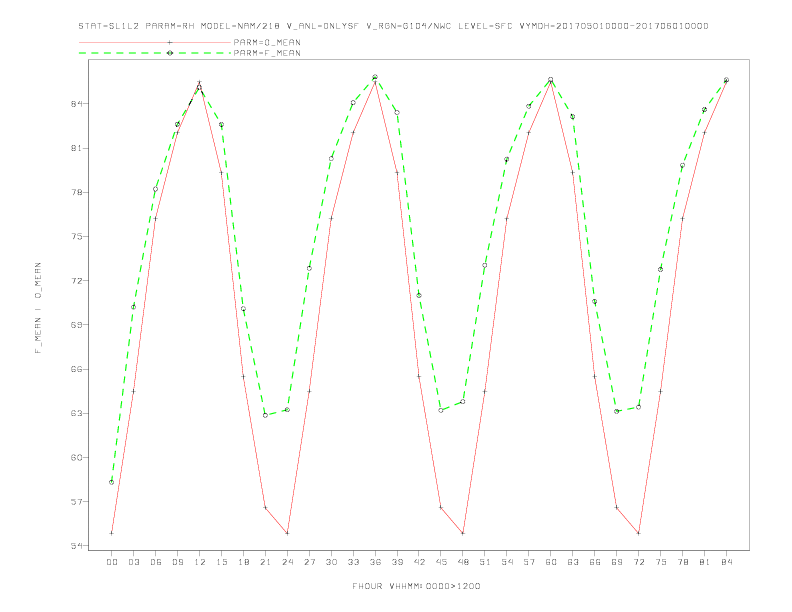Click F_MEAN circle data point at hour 84

click(726, 80)
